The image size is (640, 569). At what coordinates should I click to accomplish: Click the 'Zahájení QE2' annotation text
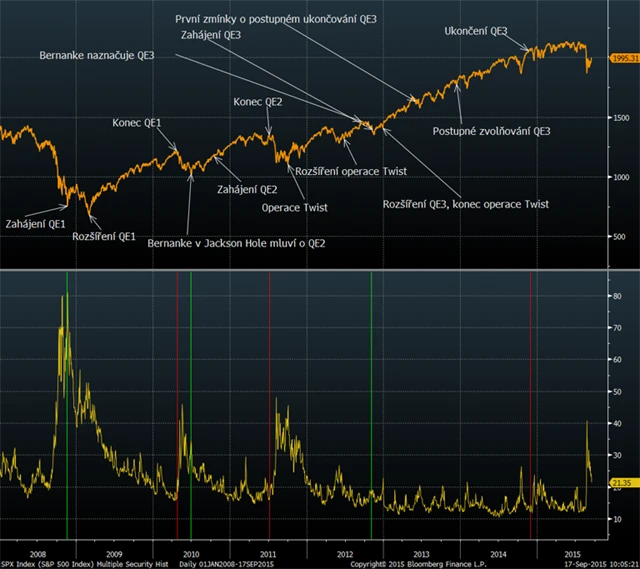tap(247, 189)
